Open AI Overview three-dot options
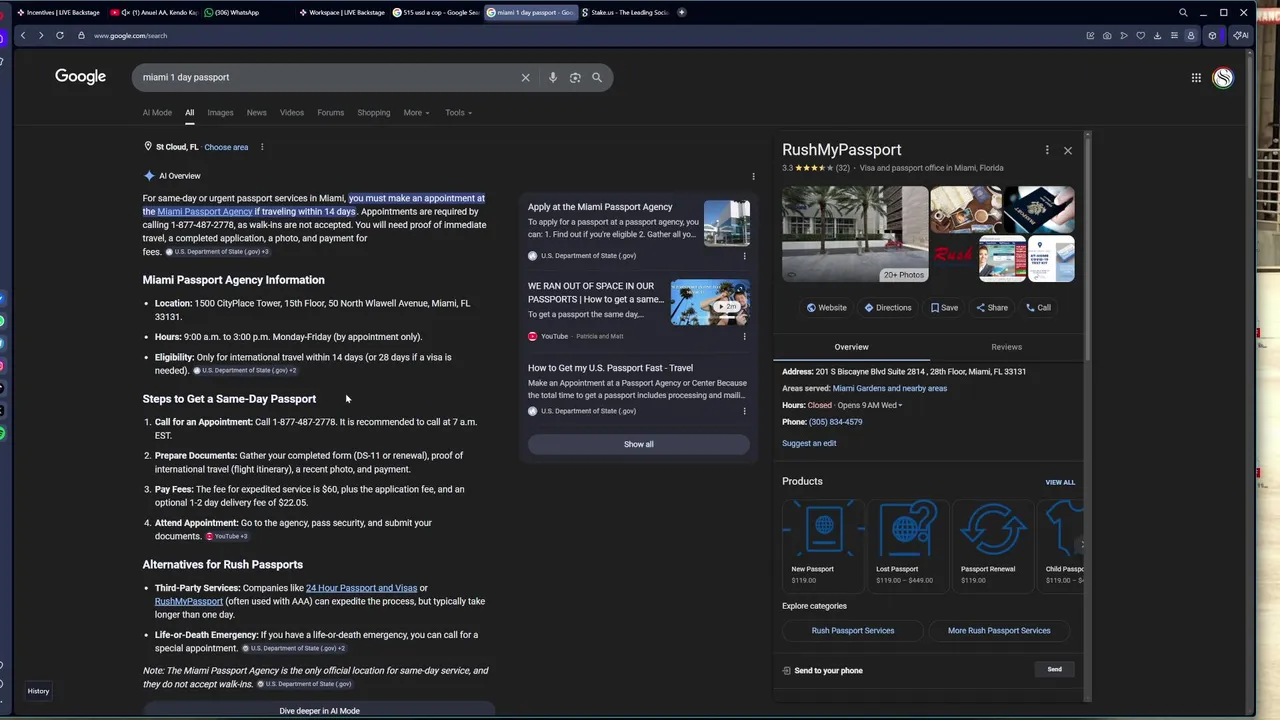This screenshot has width=1280, height=720. [753, 176]
